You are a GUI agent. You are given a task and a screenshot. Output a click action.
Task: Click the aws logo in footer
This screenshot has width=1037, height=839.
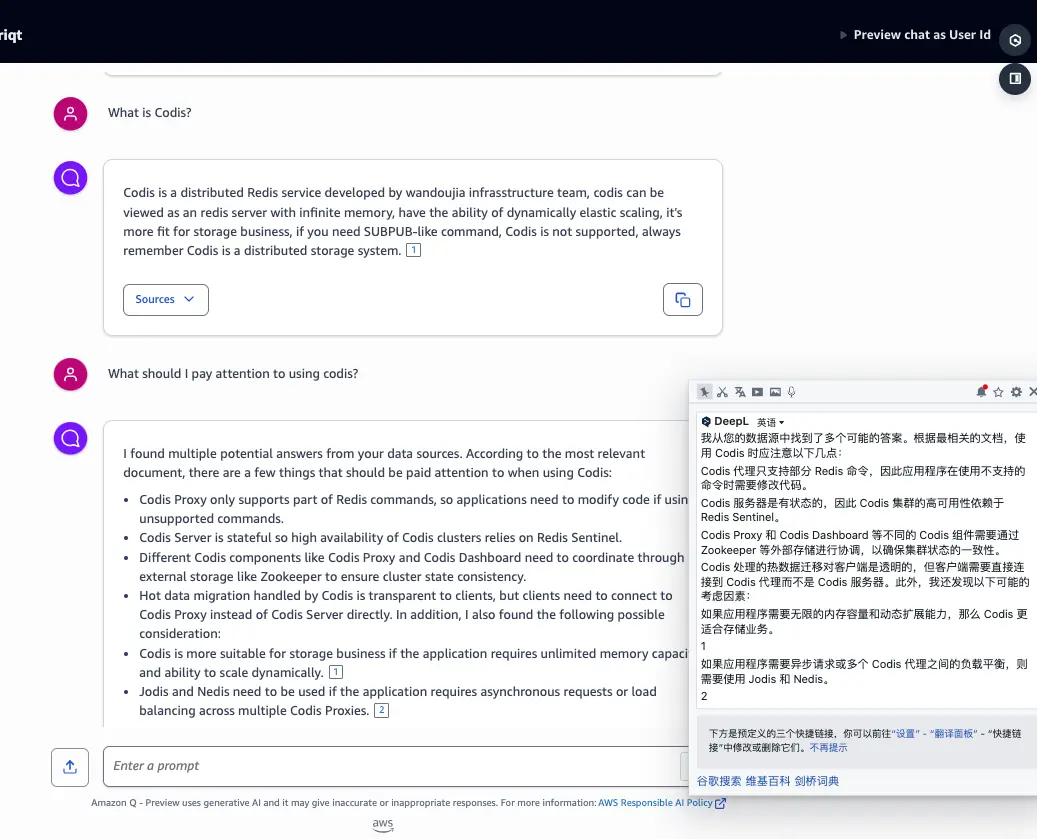click(x=383, y=825)
